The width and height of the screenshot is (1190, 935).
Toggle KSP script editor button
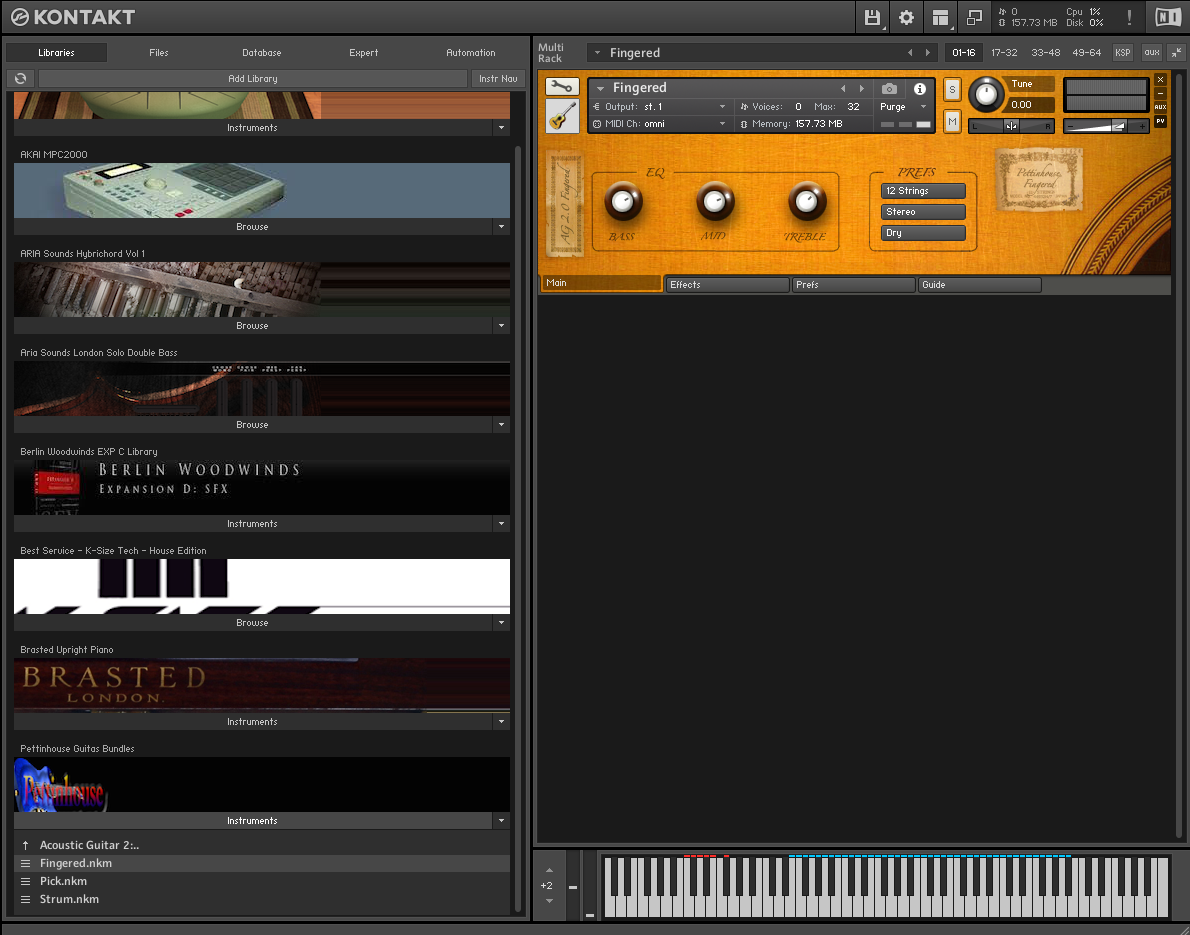tap(1122, 52)
